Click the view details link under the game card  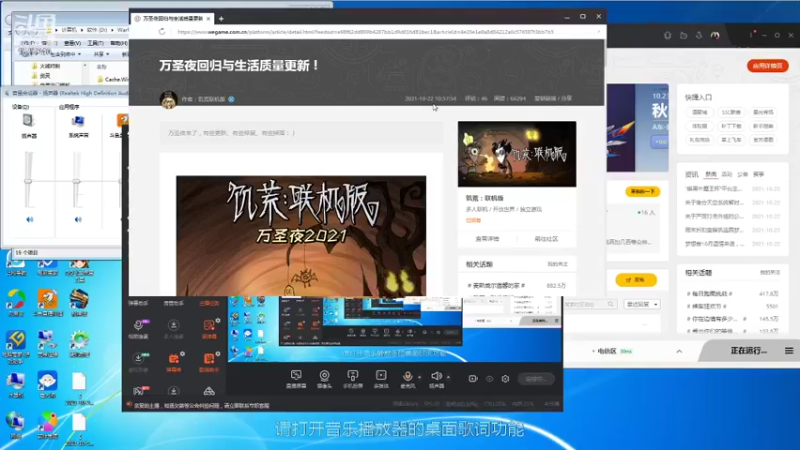487,239
